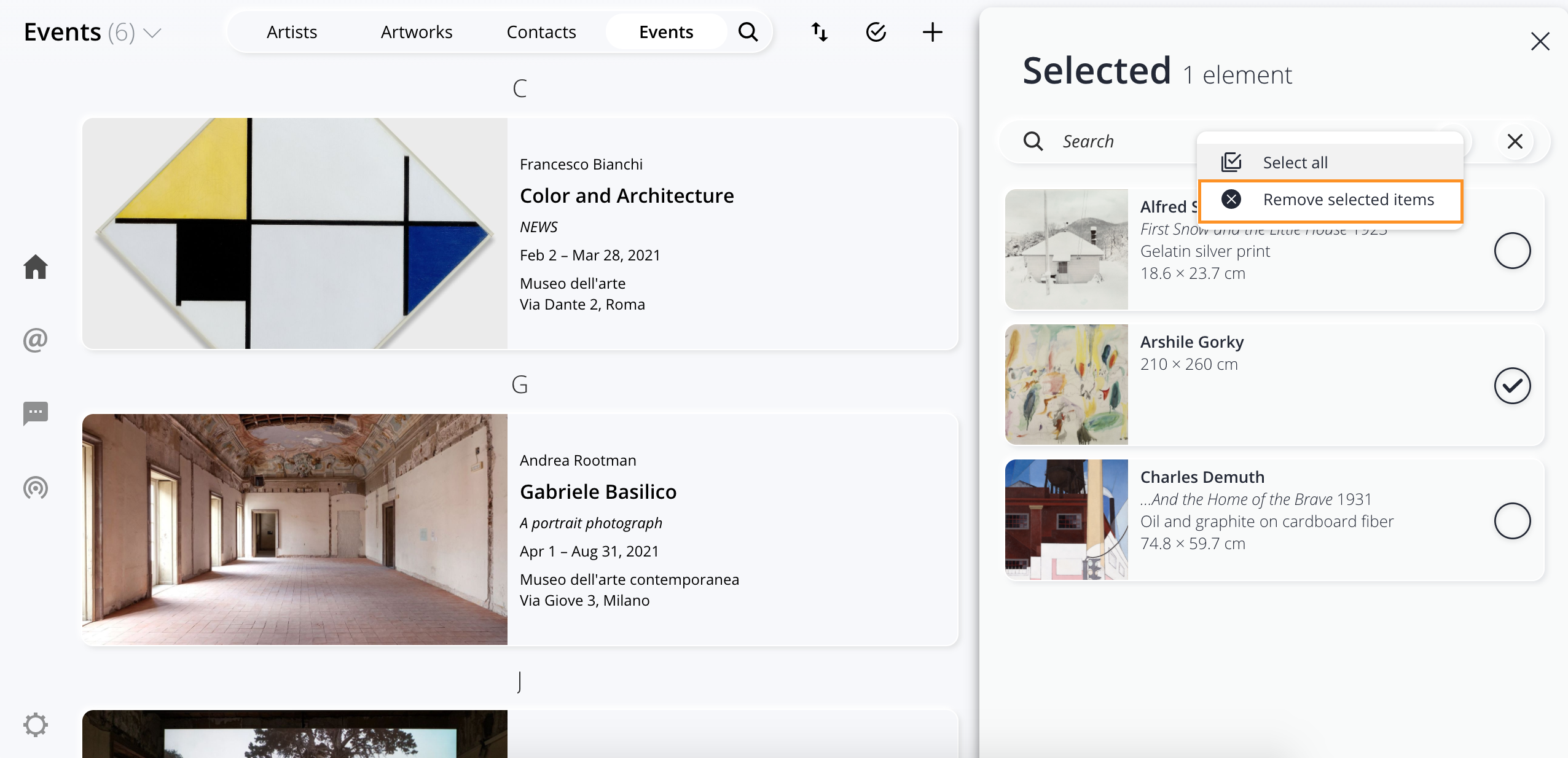Select the Charles Demuth circle checkbox
The width and height of the screenshot is (1568, 758).
click(1512, 521)
